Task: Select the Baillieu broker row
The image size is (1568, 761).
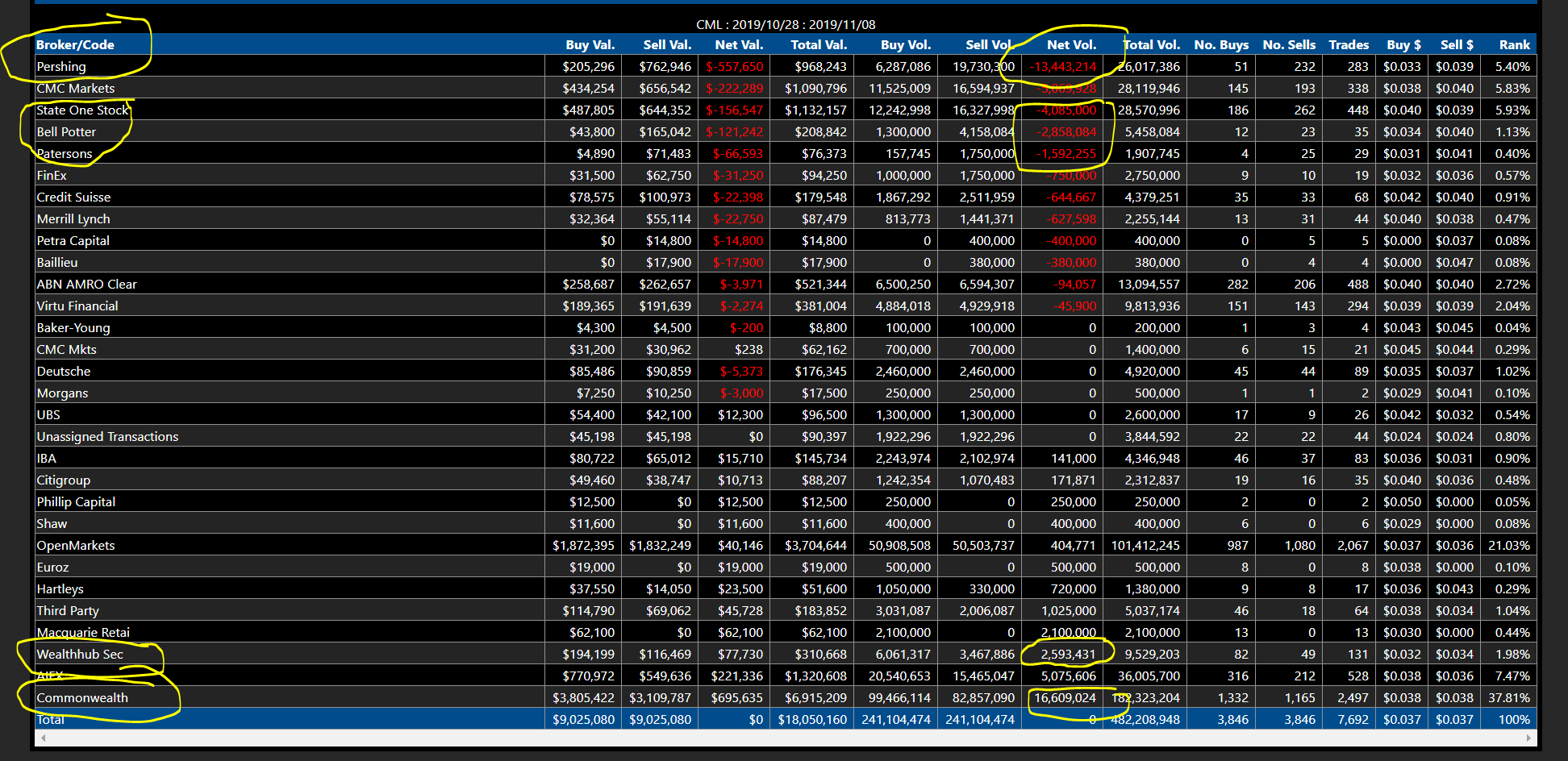Action: (x=786, y=262)
